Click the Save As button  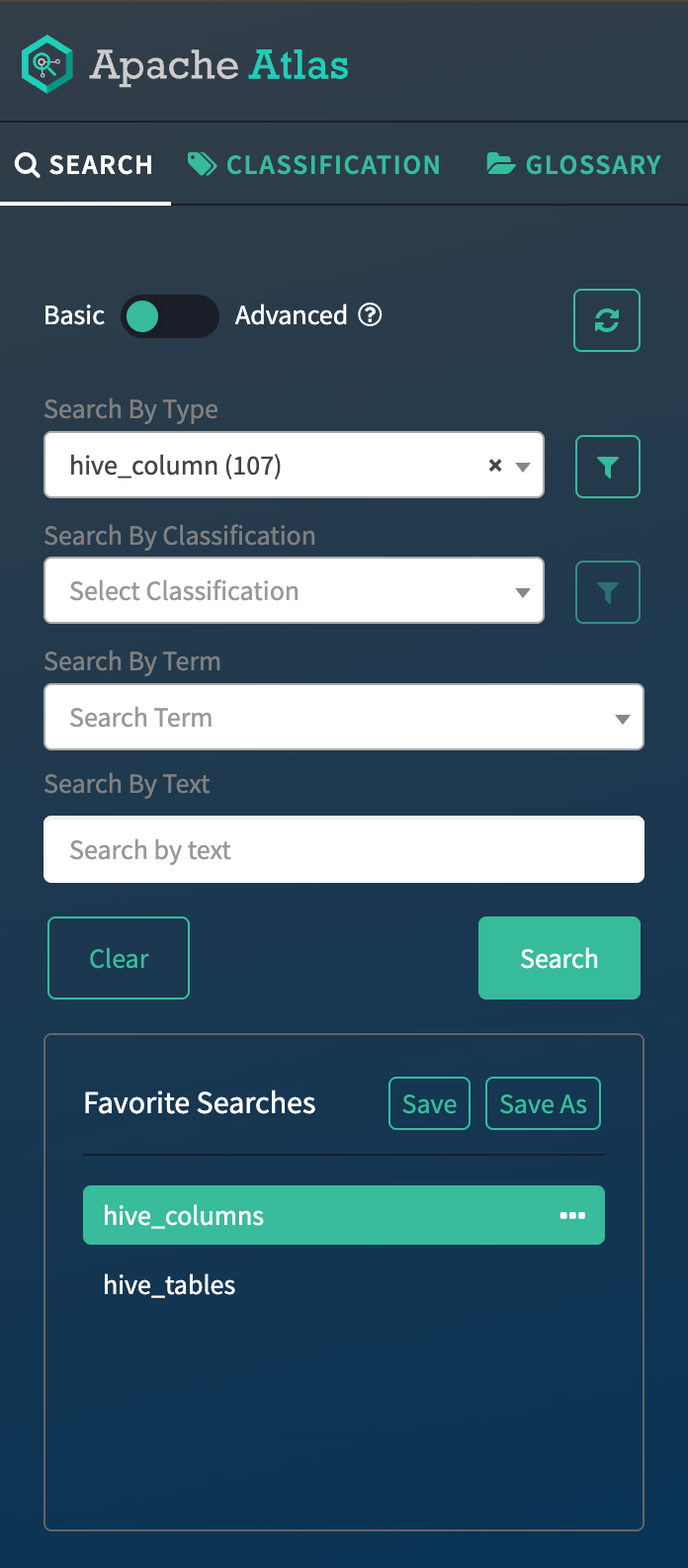coord(543,1103)
